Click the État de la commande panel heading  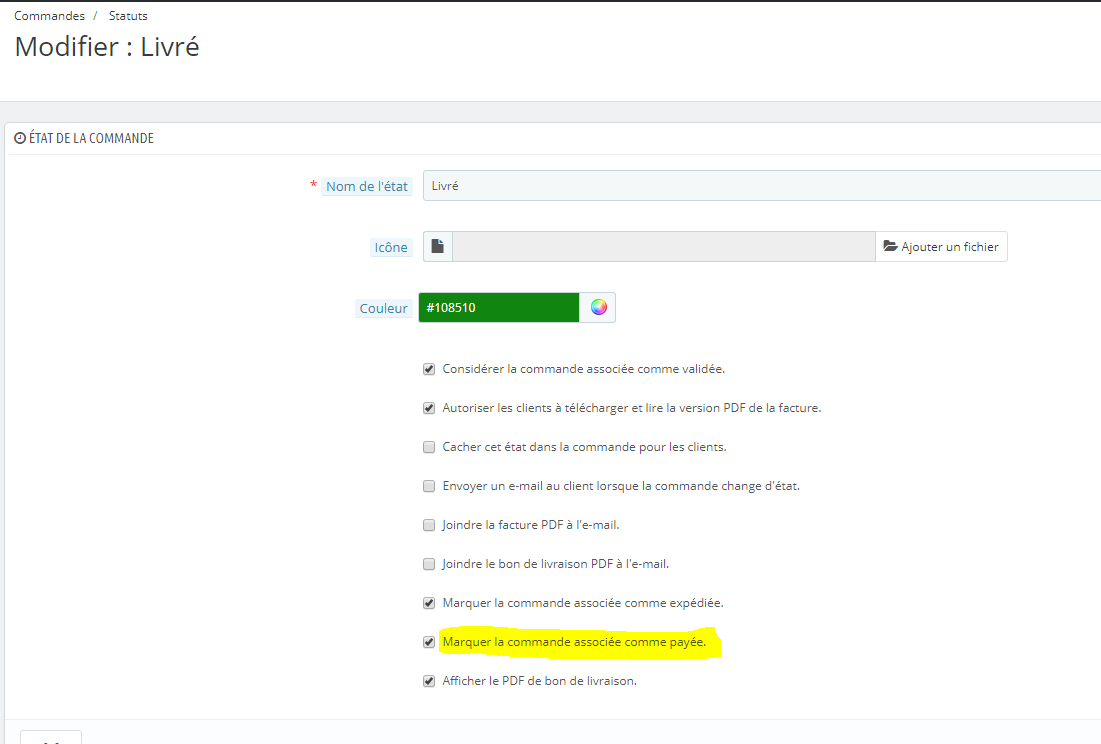[91, 138]
